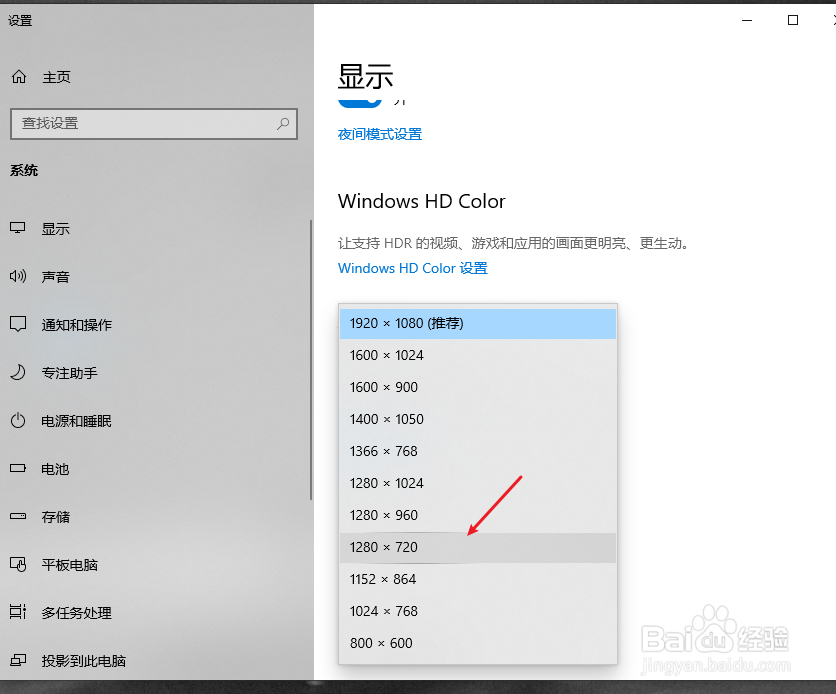Image resolution: width=836 pixels, height=694 pixels.
Task: Maximize the Settings window
Action: (x=793, y=20)
